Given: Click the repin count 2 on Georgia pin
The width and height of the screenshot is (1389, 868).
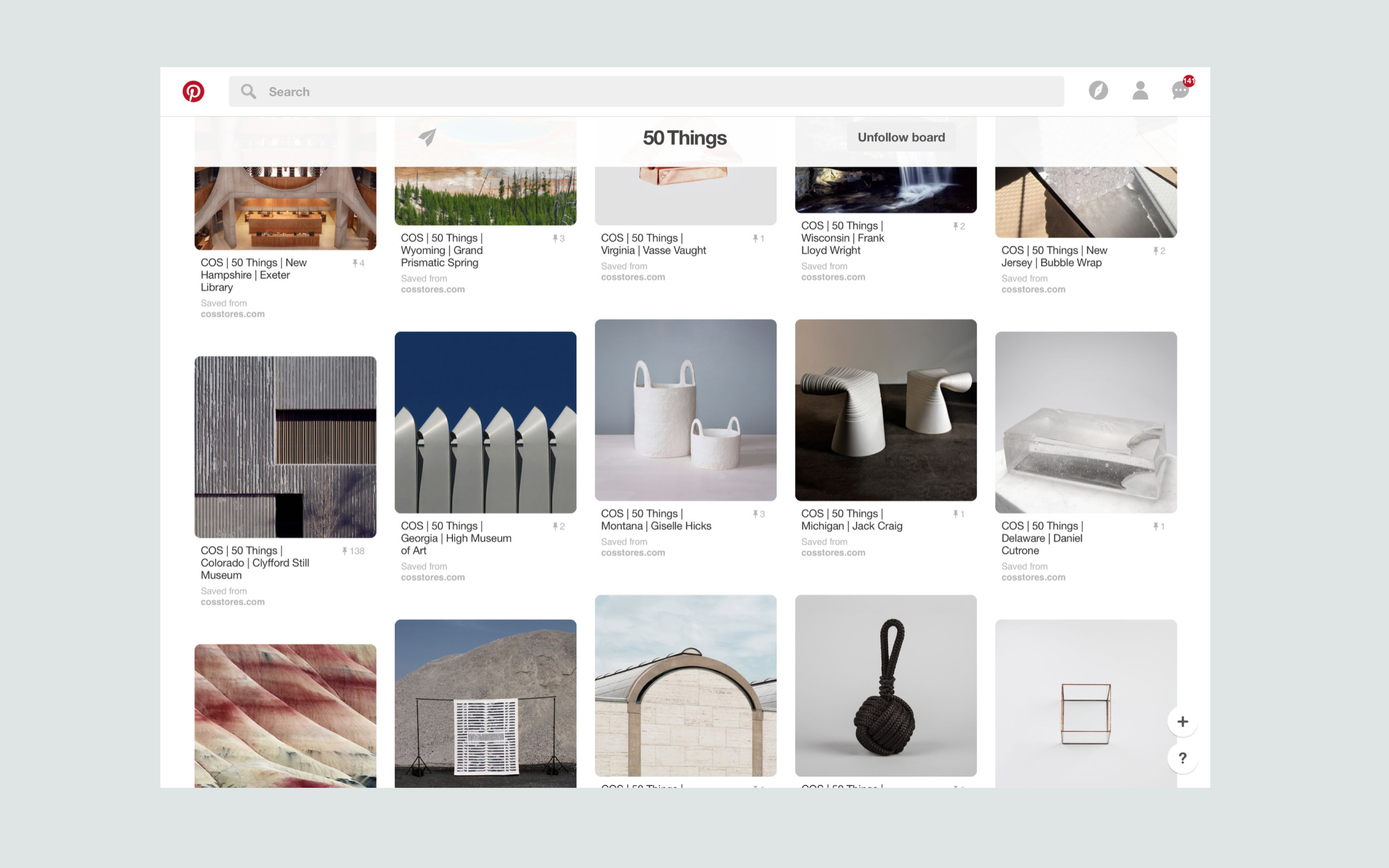Looking at the screenshot, I should point(558,527).
